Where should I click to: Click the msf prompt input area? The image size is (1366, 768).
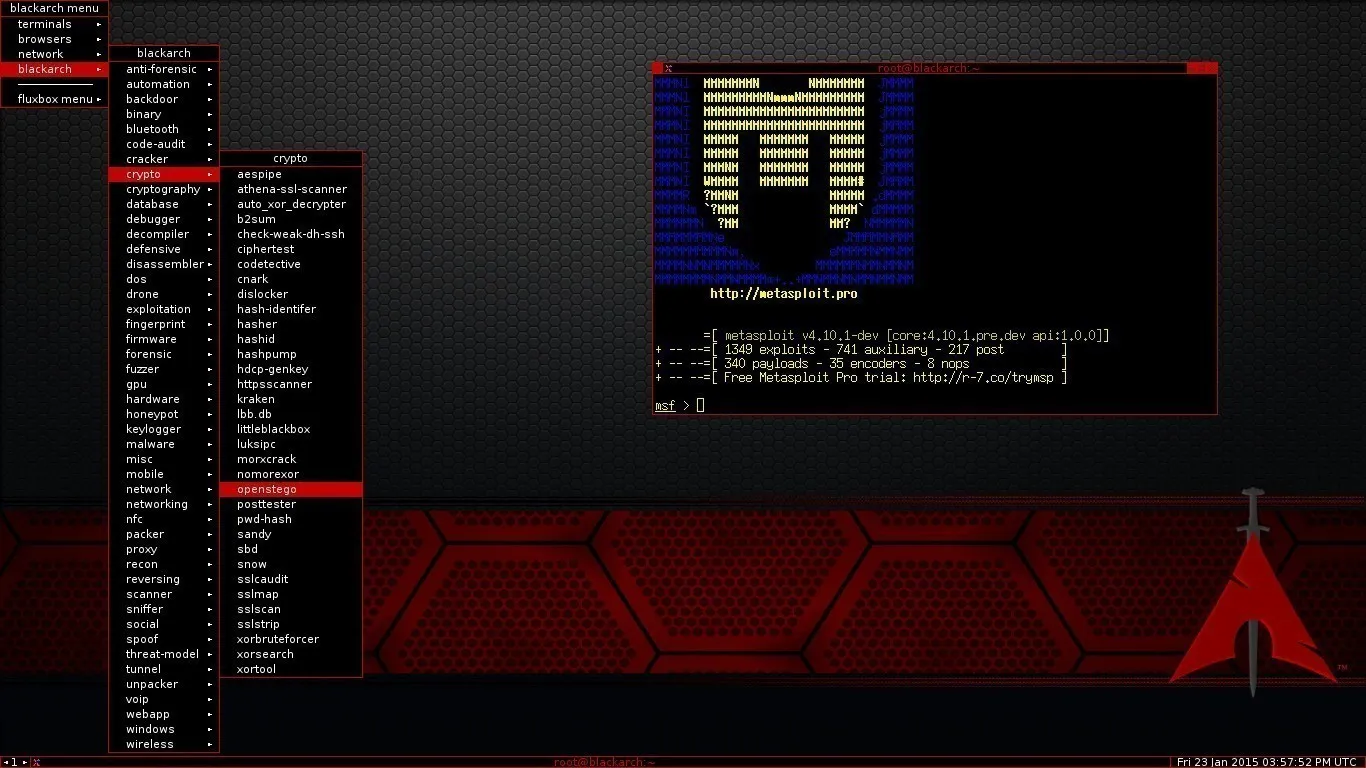[700, 405]
